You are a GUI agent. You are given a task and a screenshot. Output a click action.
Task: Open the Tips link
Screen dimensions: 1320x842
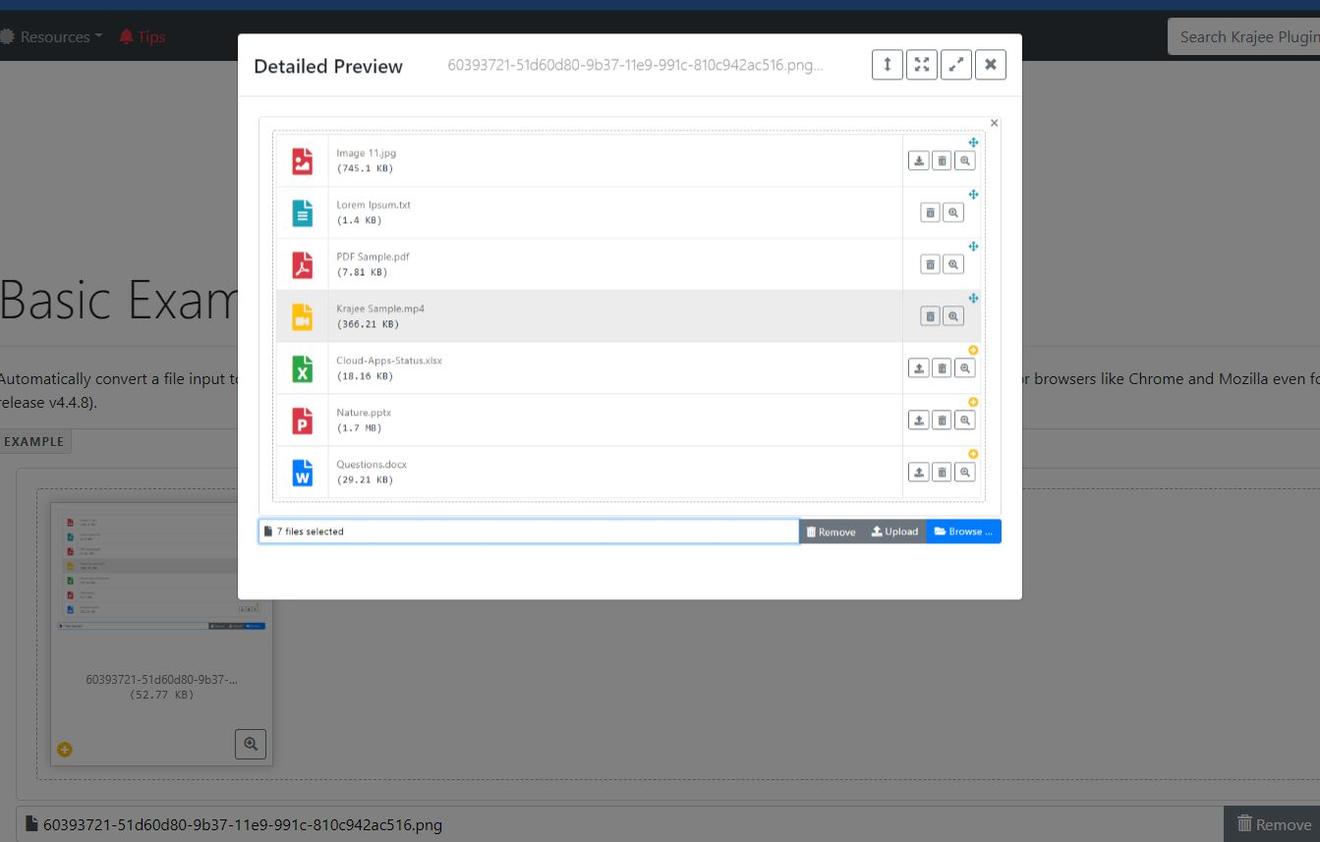pyautogui.click(x=142, y=37)
